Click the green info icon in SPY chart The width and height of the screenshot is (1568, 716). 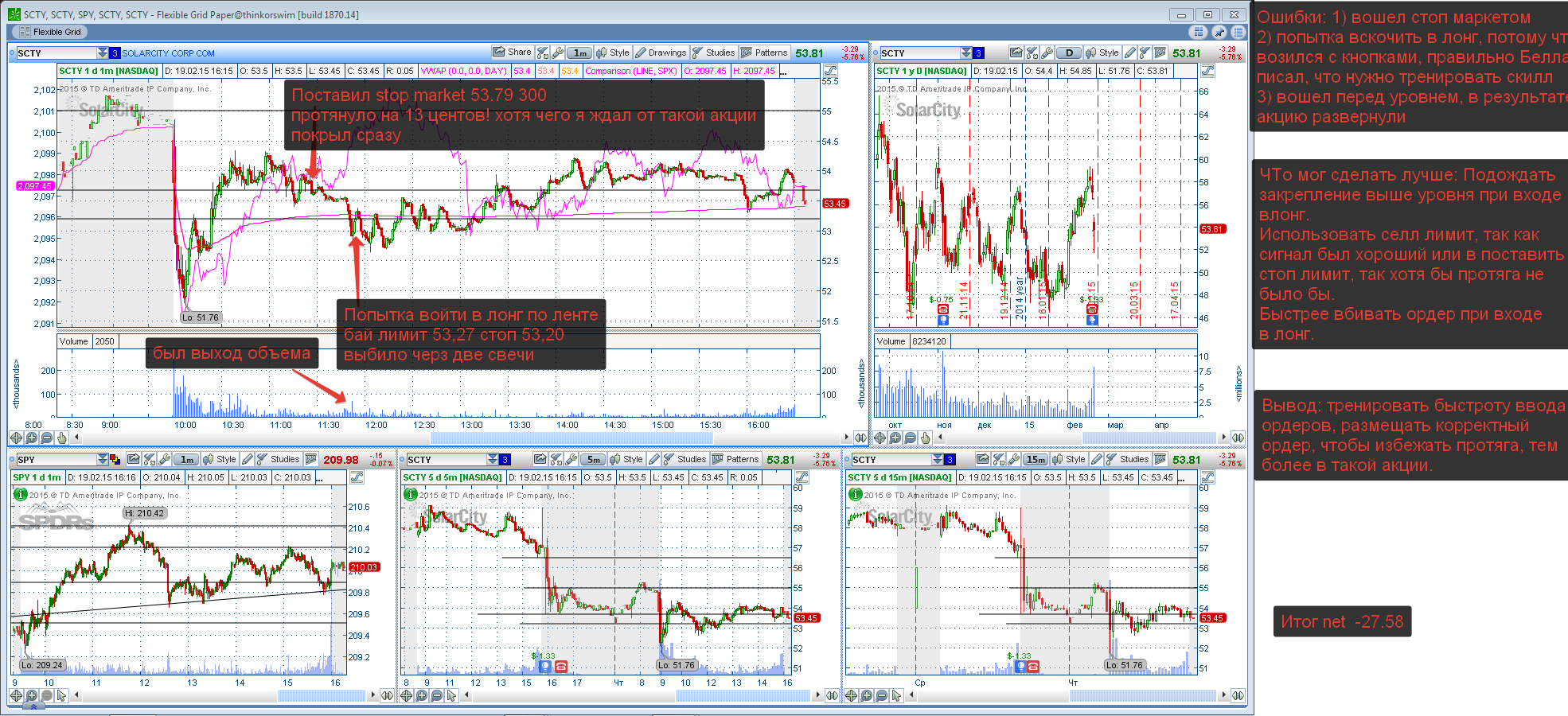[21, 494]
